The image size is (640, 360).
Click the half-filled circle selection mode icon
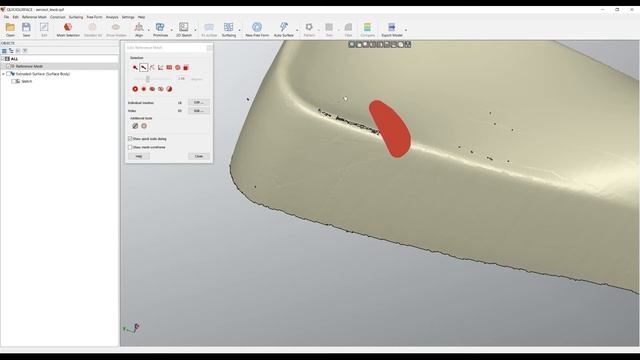(169, 89)
